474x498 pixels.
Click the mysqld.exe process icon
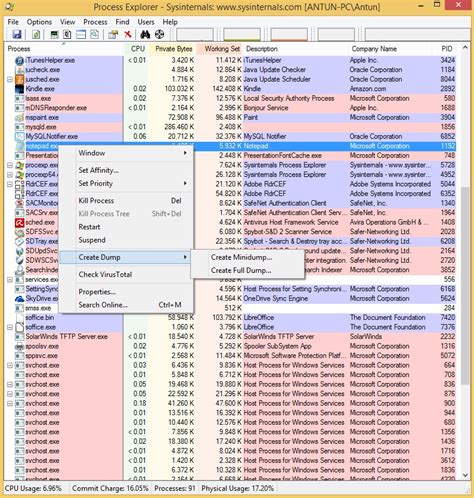(x=20, y=127)
